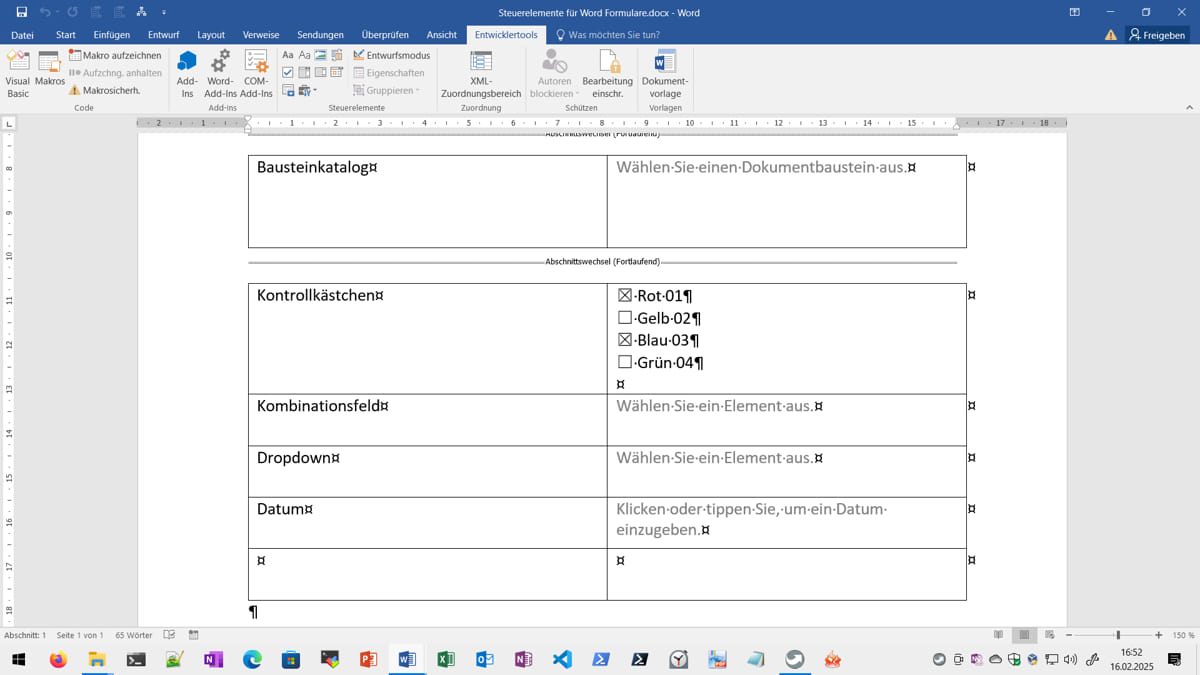Screen dimensions: 1200x675
Task: Open Quick Access Toolbar customize dropdown
Action: click(x=164, y=12)
